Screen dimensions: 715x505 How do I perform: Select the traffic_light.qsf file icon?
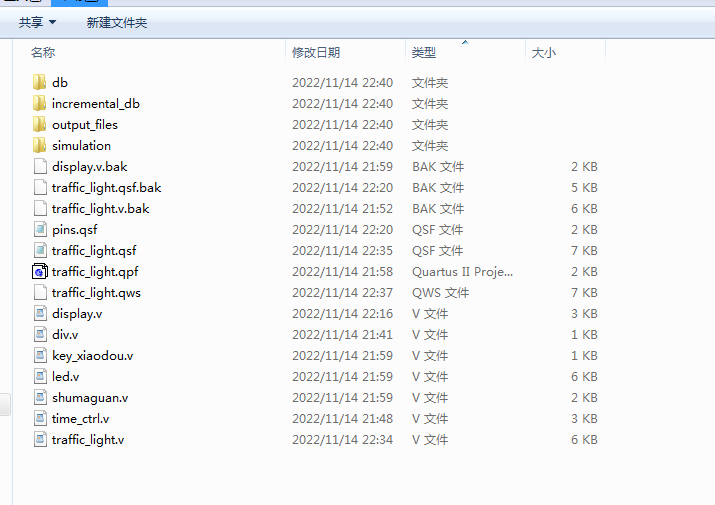click(x=39, y=250)
